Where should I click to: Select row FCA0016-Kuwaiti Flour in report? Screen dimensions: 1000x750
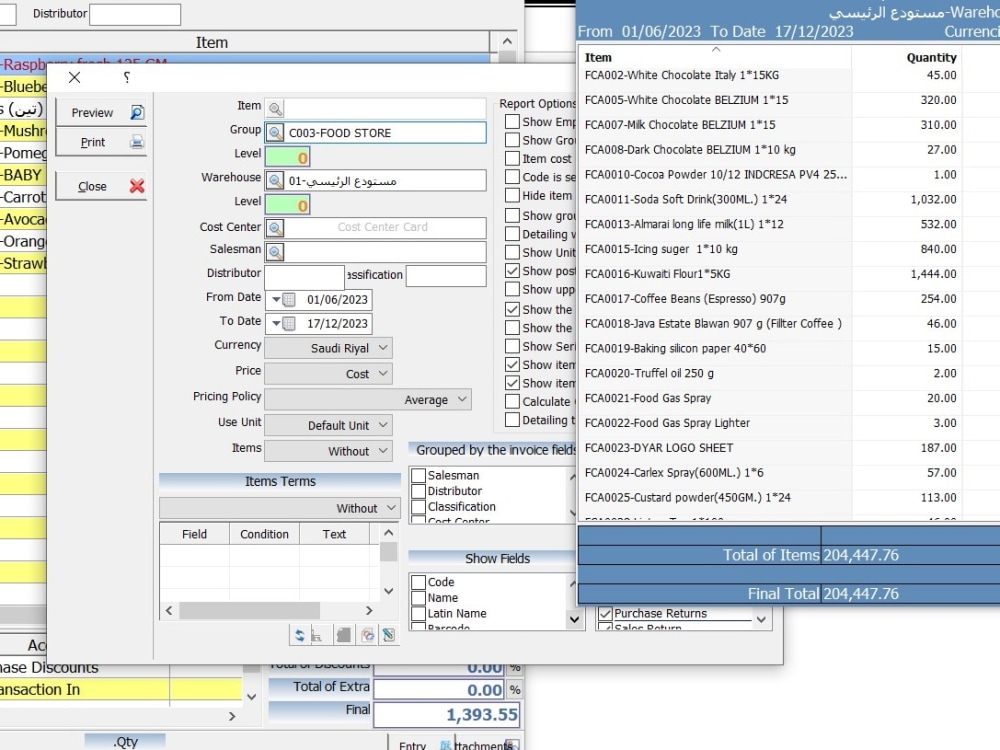click(771, 274)
